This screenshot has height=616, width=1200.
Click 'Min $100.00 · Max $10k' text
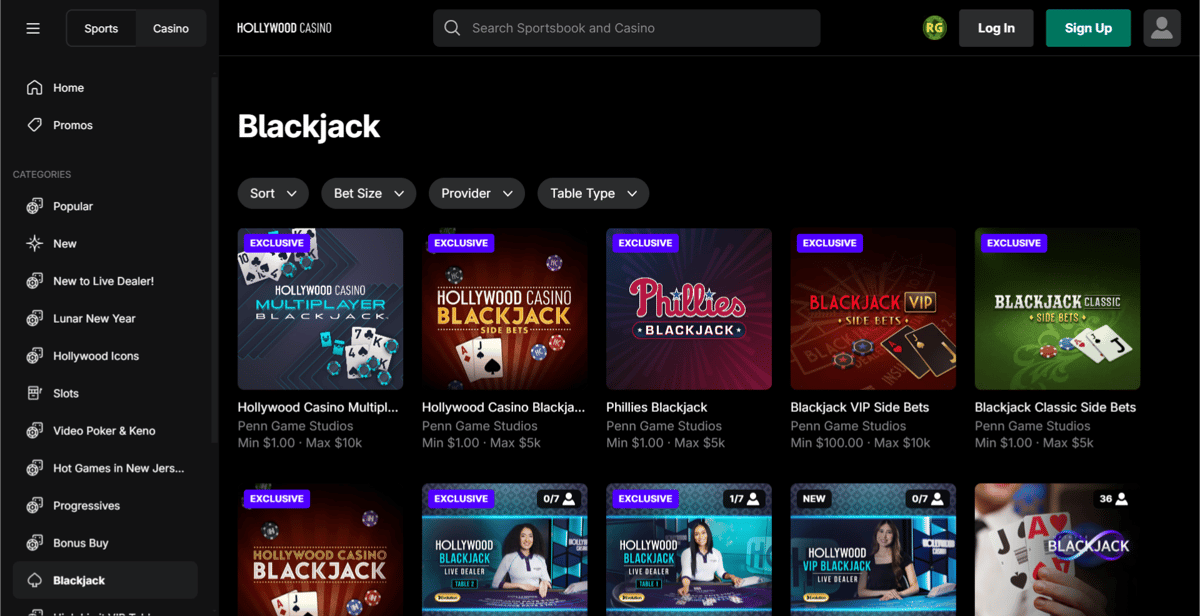[860, 443]
